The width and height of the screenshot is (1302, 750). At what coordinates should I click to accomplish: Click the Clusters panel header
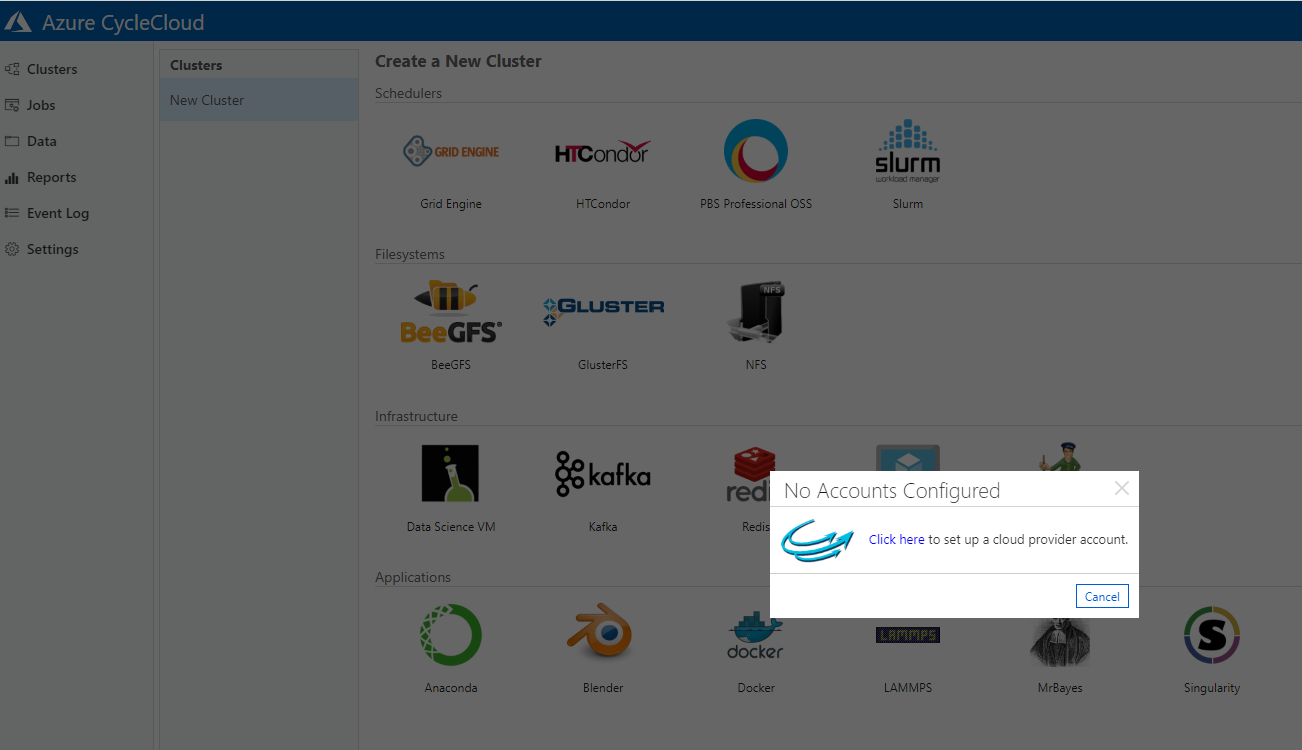(196, 65)
